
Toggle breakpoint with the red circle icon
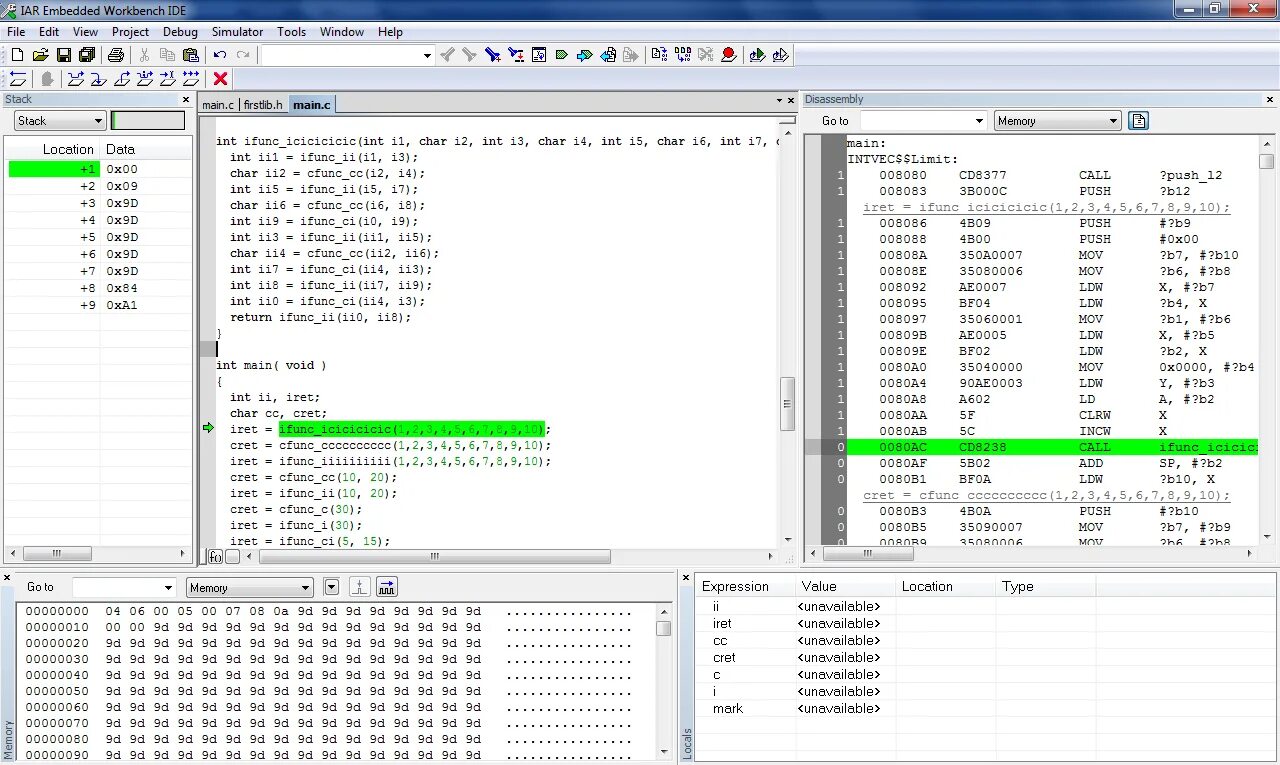pyautogui.click(x=728, y=55)
